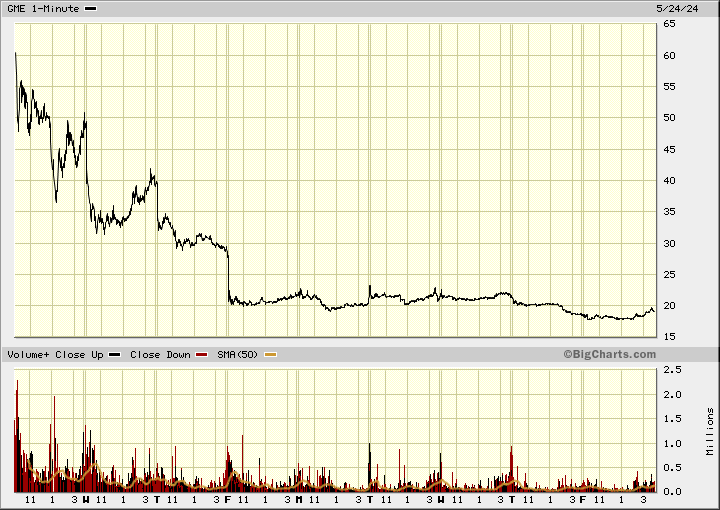Click the 1.5 volume axis label
The height and width of the screenshot is (510, 720).
coord(673,419)
